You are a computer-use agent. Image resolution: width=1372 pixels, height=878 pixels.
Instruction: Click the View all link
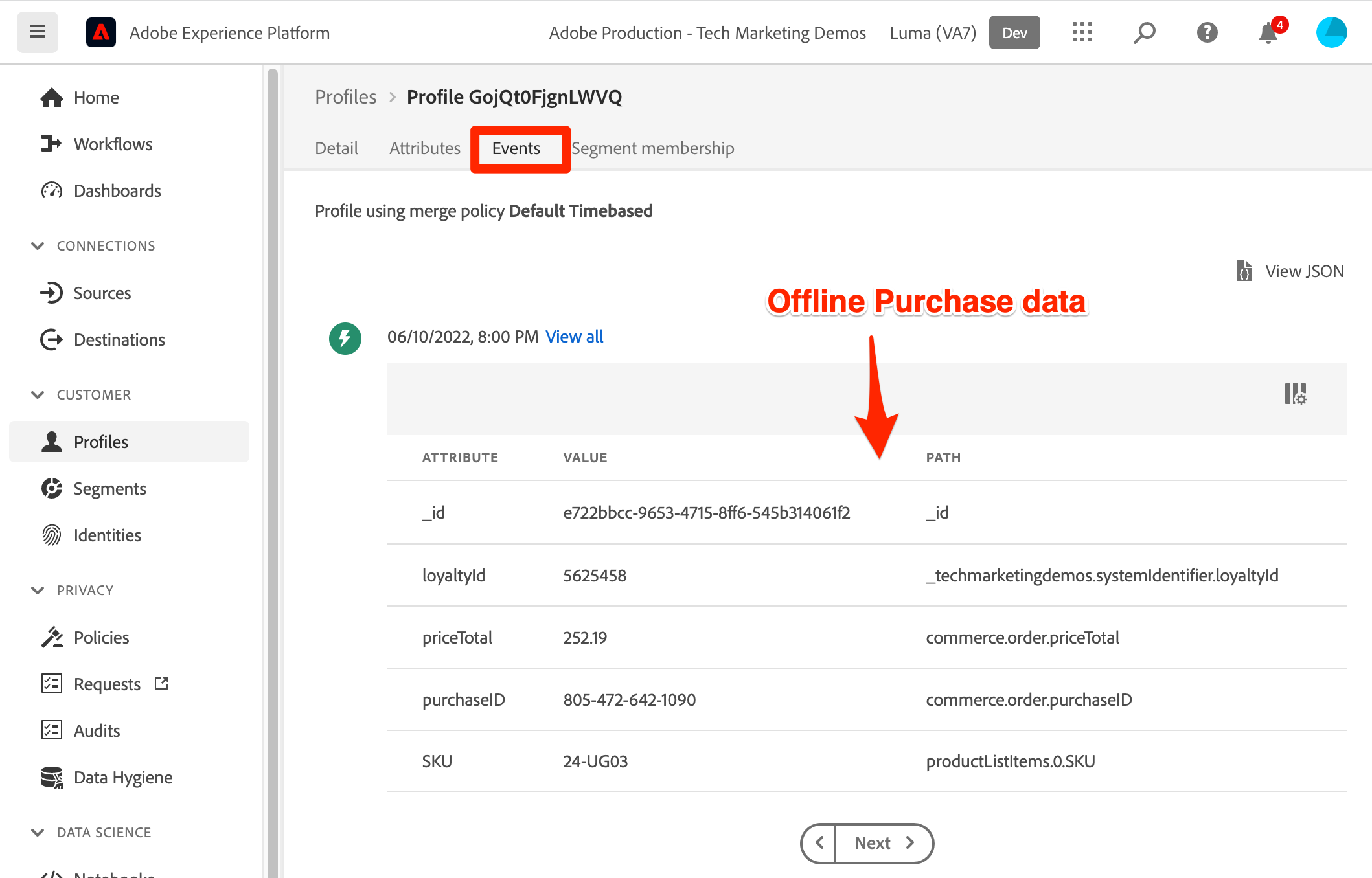pyautogui.click(x=574, y=337)
